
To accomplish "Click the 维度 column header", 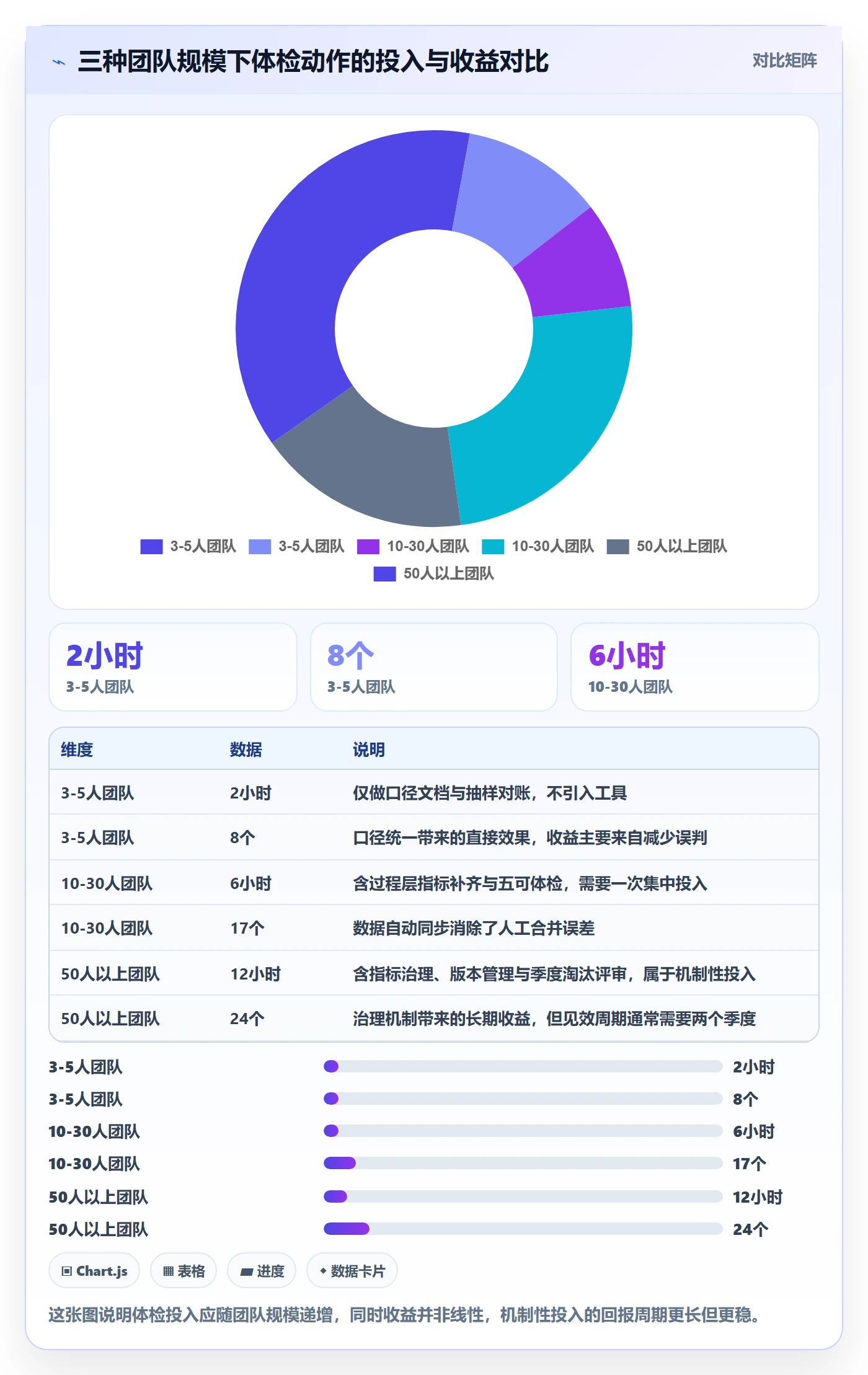I will tap(77, 749).
